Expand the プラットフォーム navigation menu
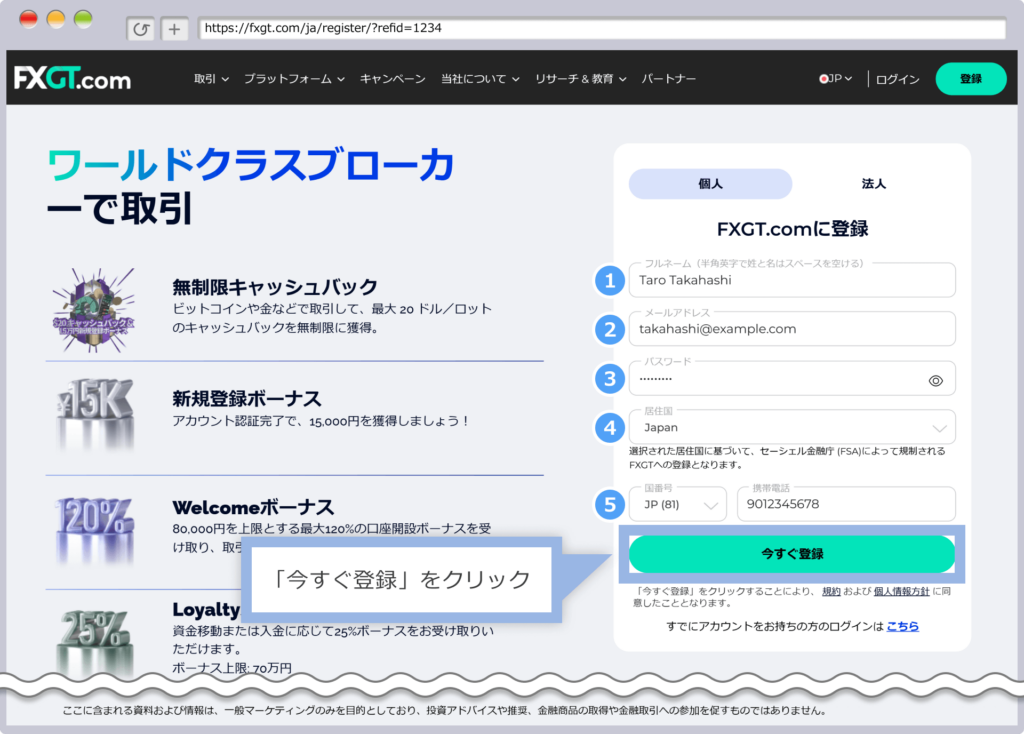Screen dimensions: 1024x734 (295, 78)
